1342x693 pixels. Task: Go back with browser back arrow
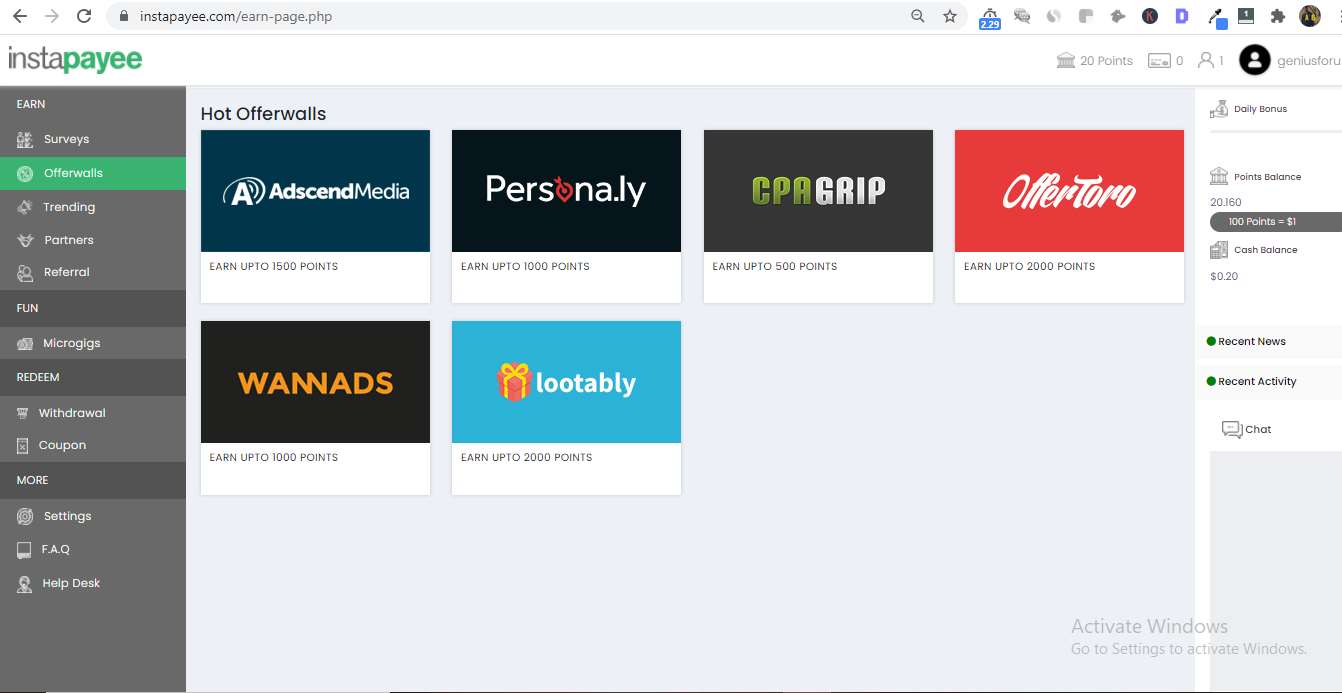click(20, 16)
